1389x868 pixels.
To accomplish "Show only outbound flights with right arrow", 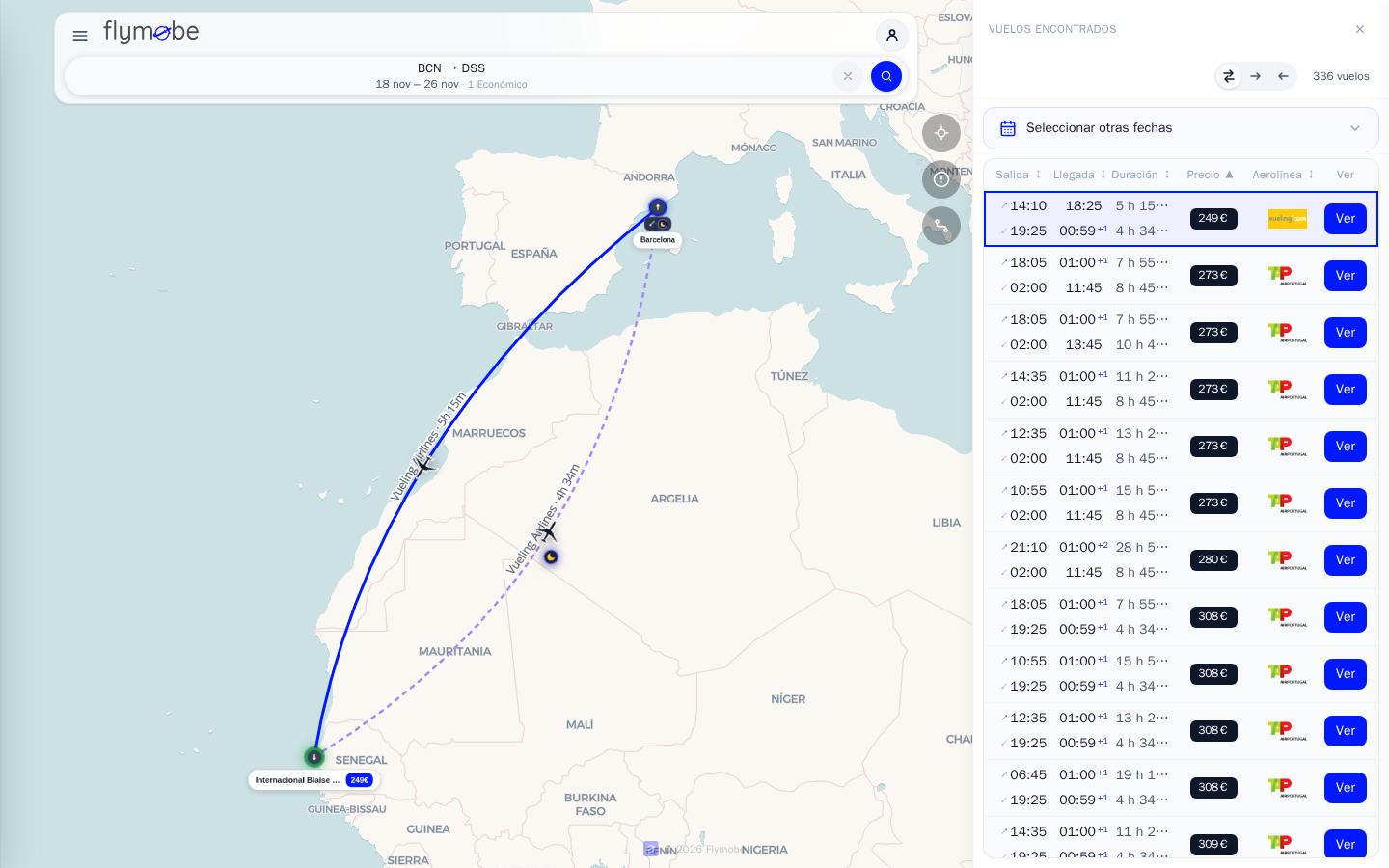I will coord(1256,76).
